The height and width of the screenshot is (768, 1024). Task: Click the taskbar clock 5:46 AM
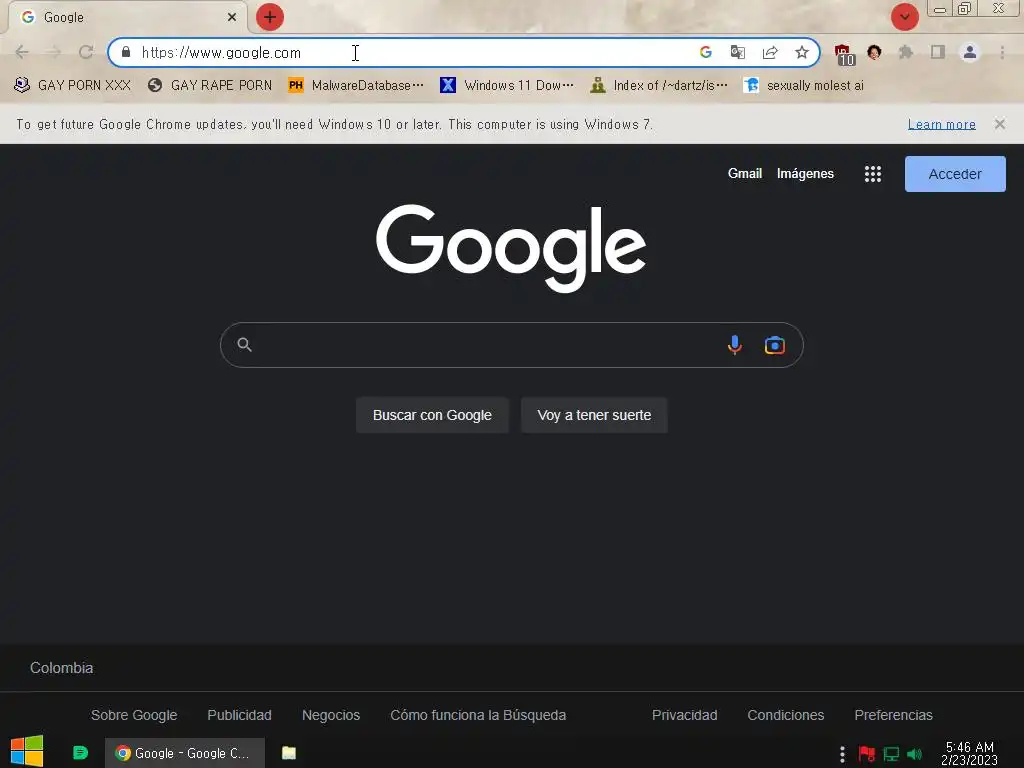click(969, 753)
